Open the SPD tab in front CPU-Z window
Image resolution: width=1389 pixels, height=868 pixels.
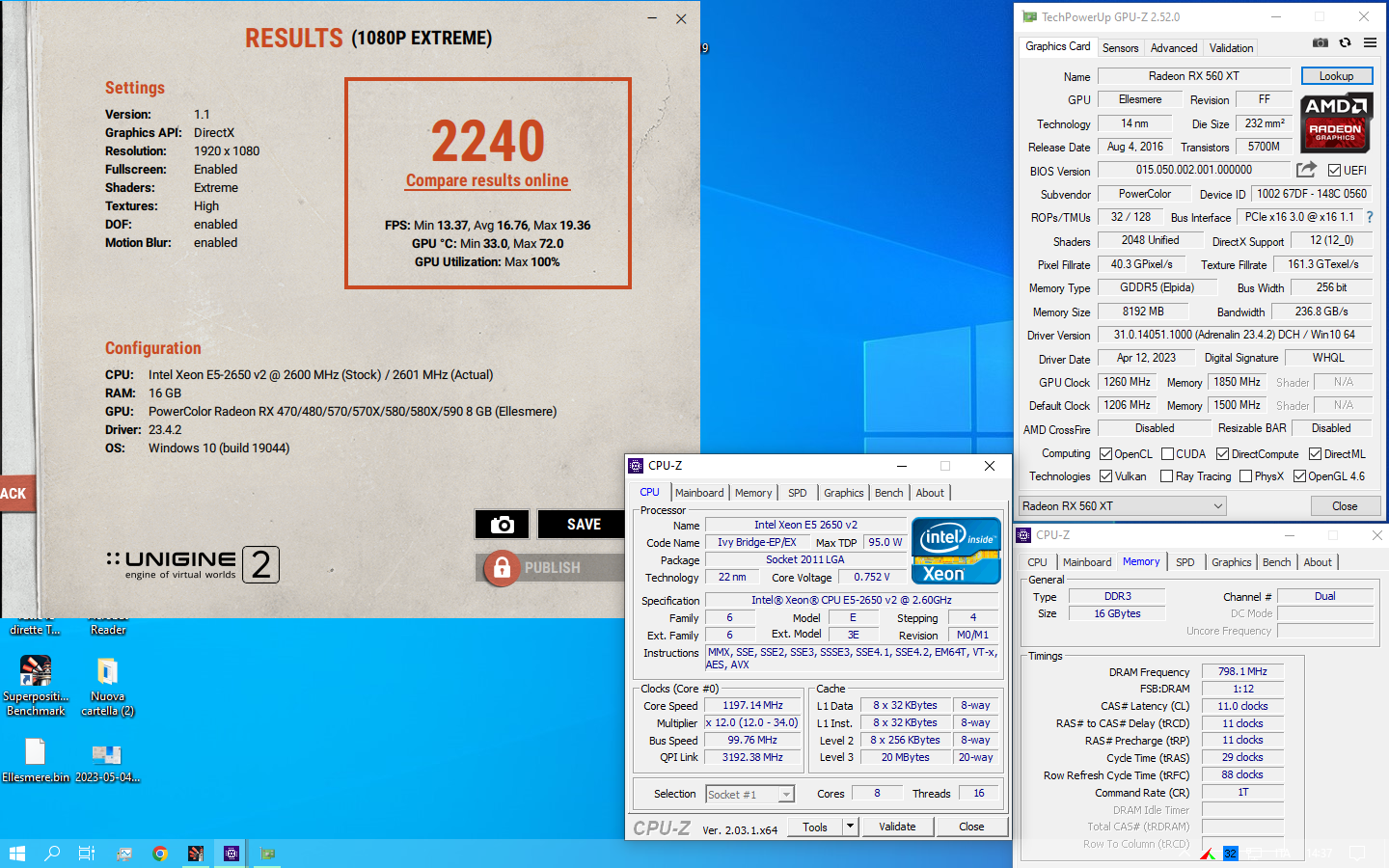tap(798, 493)
